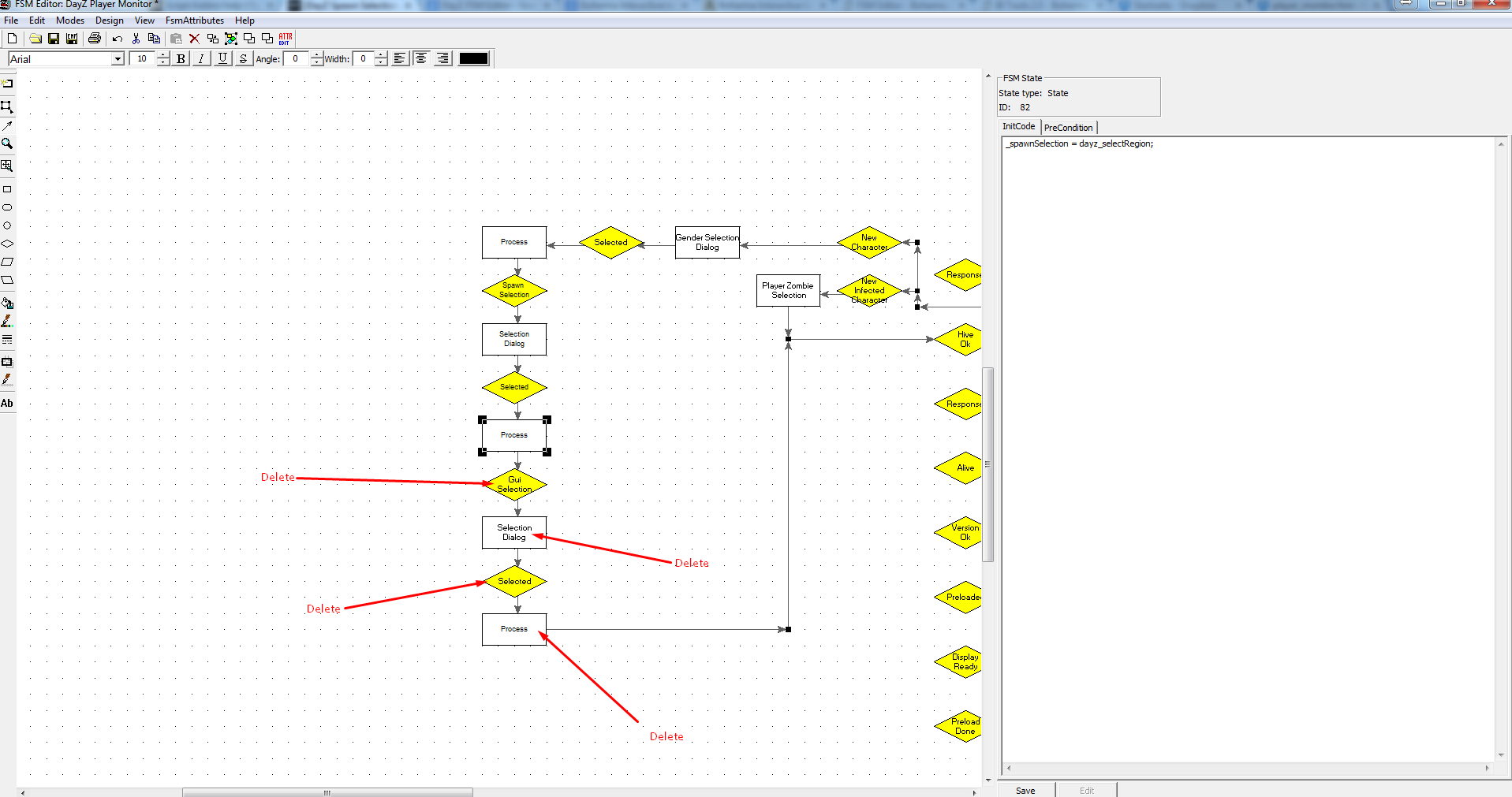Viewport: 1512px width, 797px height.
Task: Select the paint bucket fill tool
Action: click(x=7, y=303)
